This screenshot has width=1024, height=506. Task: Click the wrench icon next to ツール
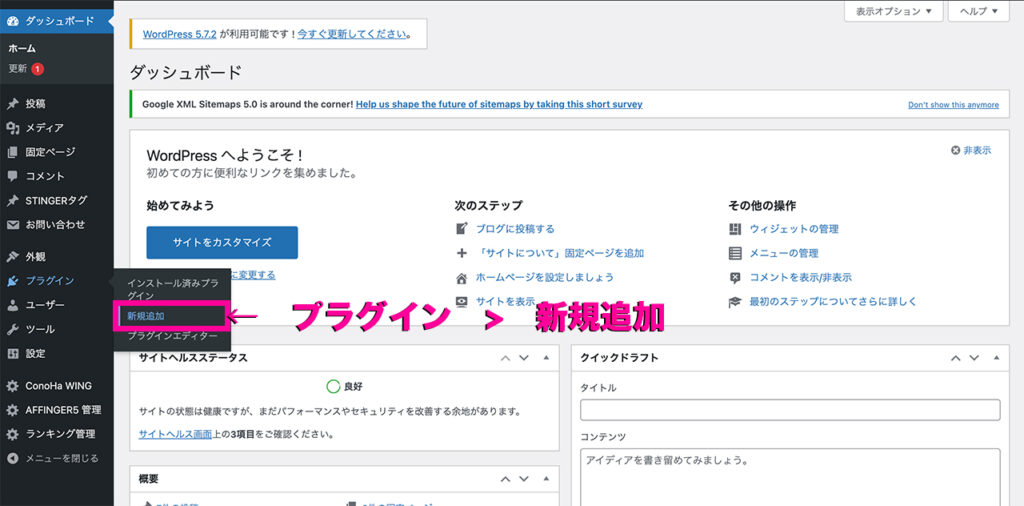(x=12, y=329)
